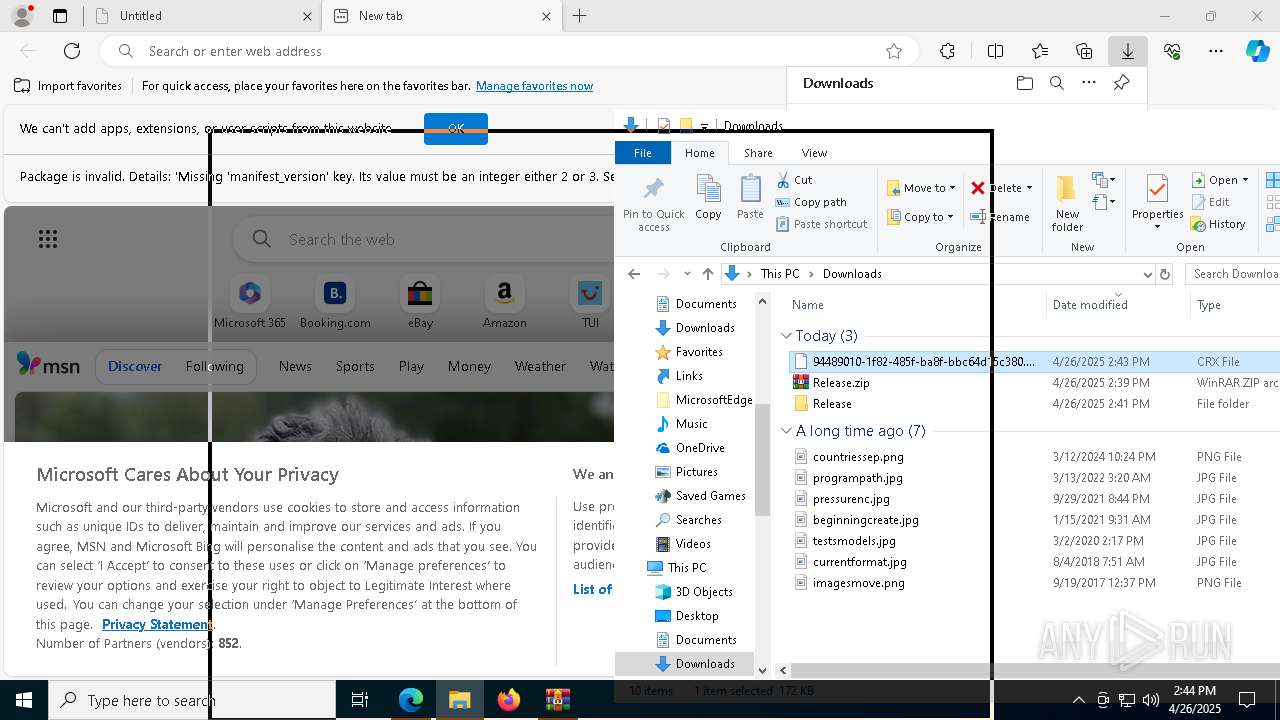The width and height of the screenshot is (1280, 720).
Task: Open Browser essentials heart icon
Action: pos(1172,51)
